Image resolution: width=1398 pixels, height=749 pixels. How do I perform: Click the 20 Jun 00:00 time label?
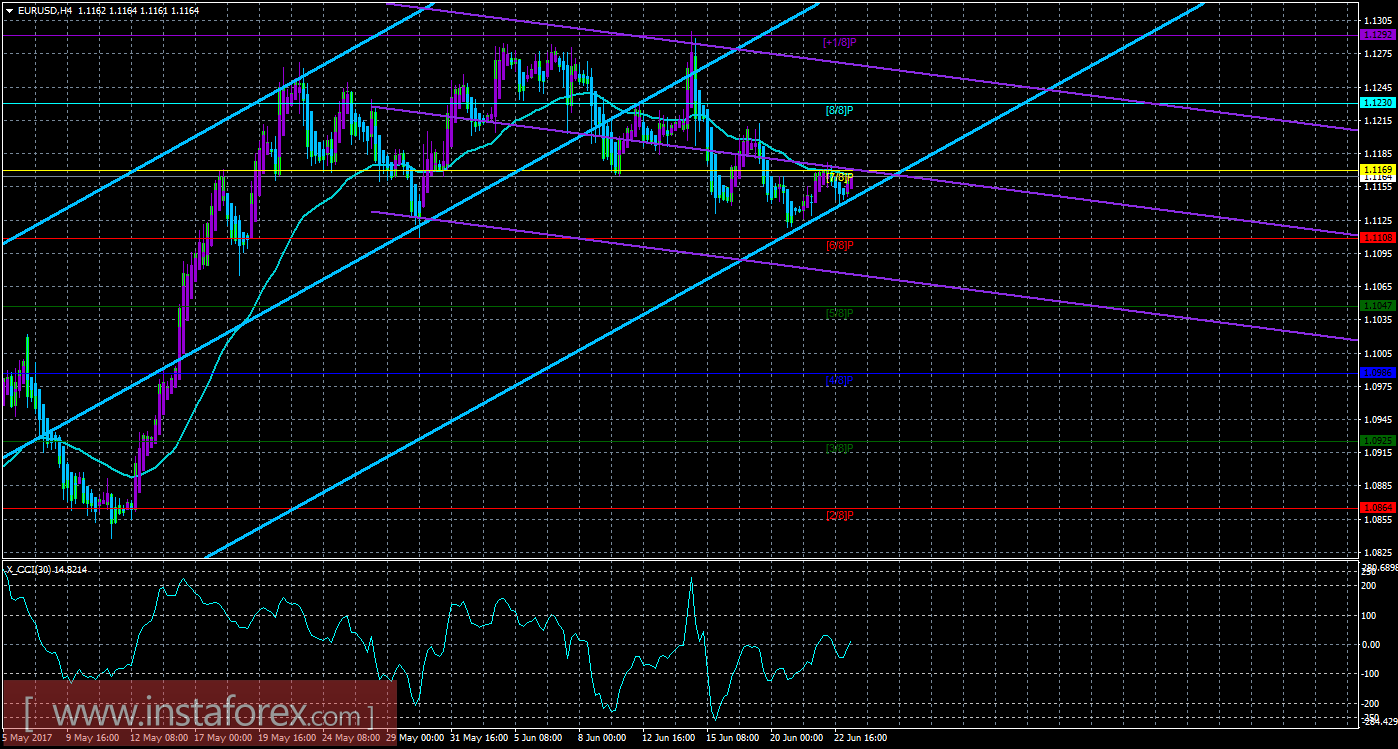797,737
